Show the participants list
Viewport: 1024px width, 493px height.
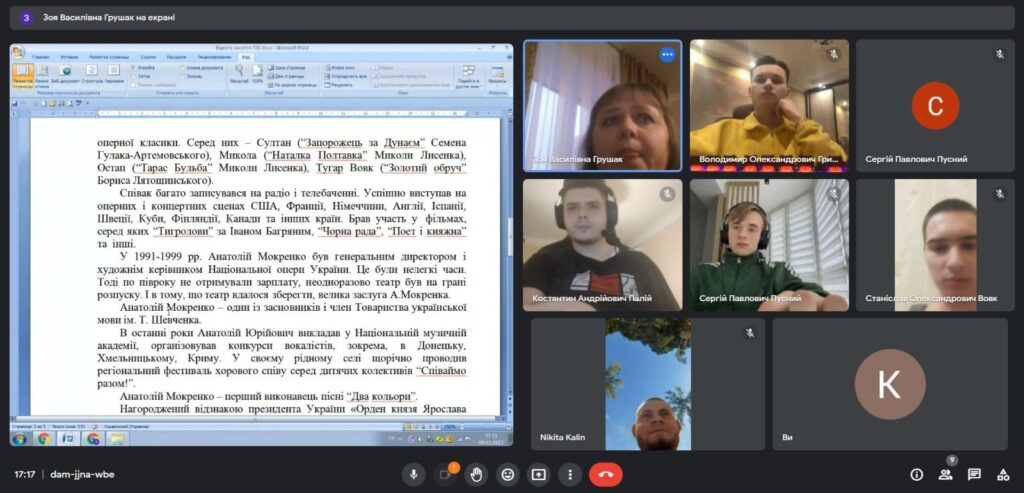tap(945, 474)
